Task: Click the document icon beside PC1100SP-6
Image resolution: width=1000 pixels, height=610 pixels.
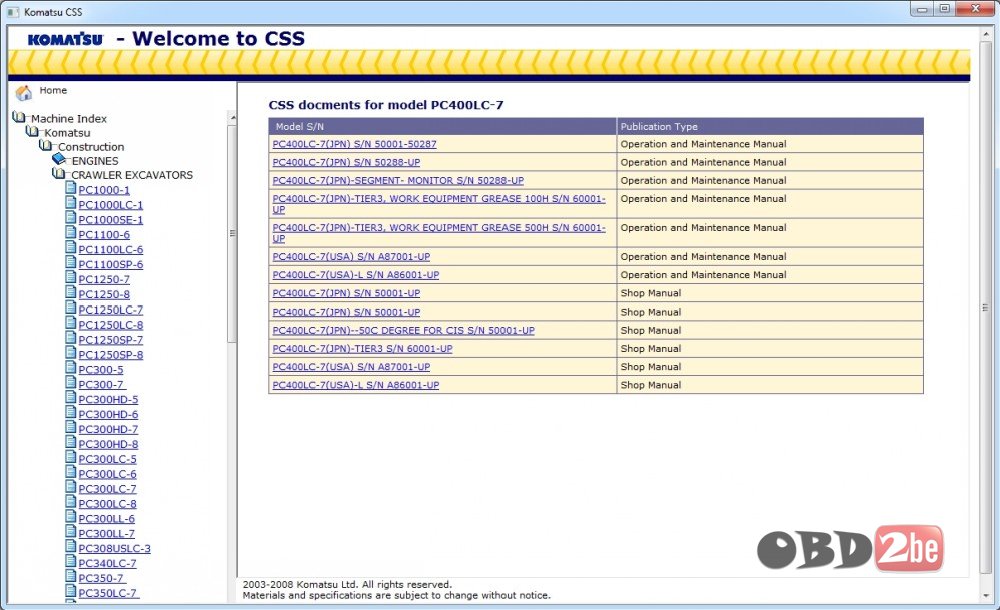Action: [x=71, y=262]
